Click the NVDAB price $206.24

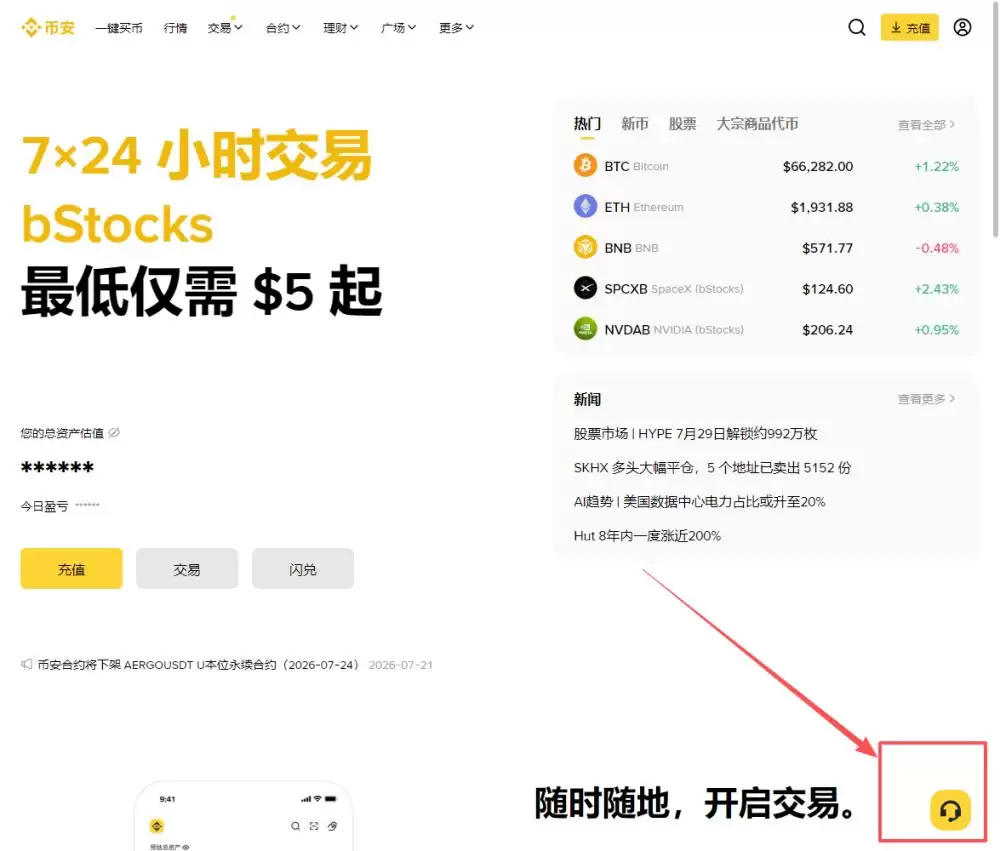click(827, 330)
